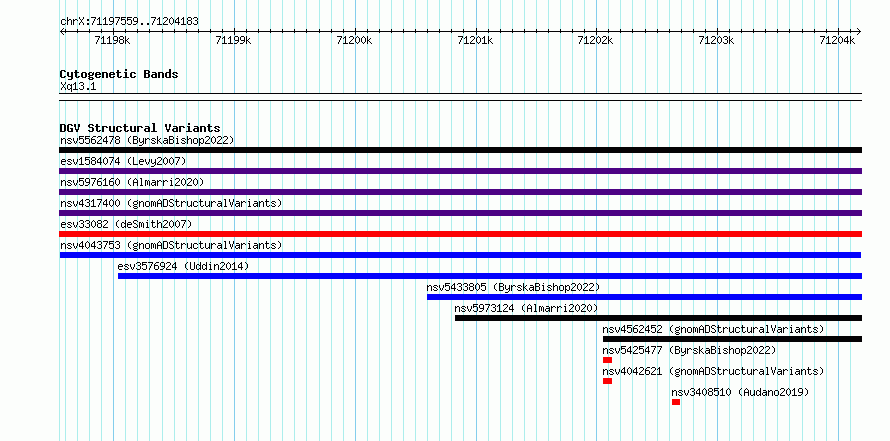Click the purple esv1584074 variant bar

pos(460,171)
